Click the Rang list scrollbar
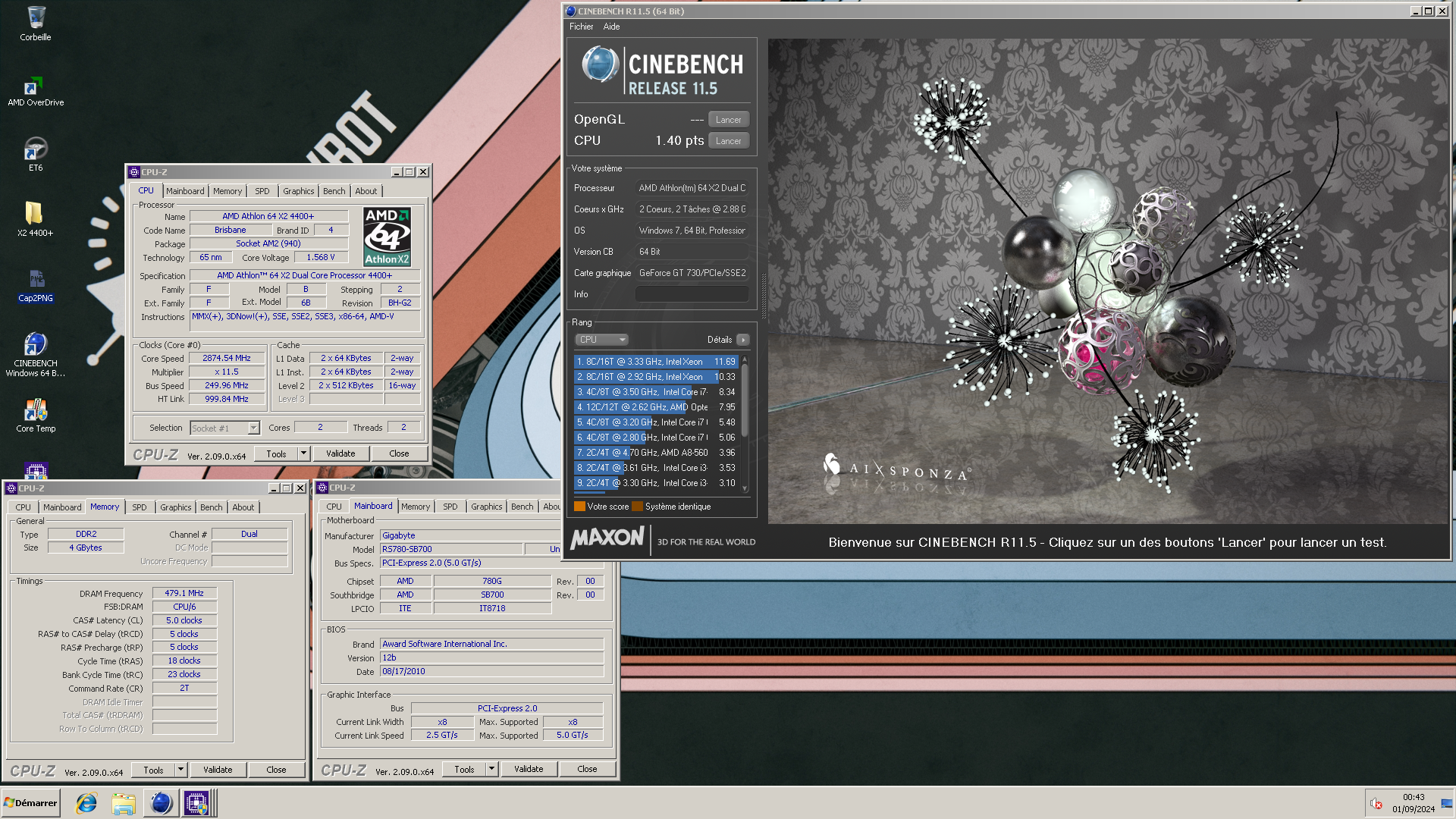This screenshot has width=1456, height=819. (x=745, y=400)
